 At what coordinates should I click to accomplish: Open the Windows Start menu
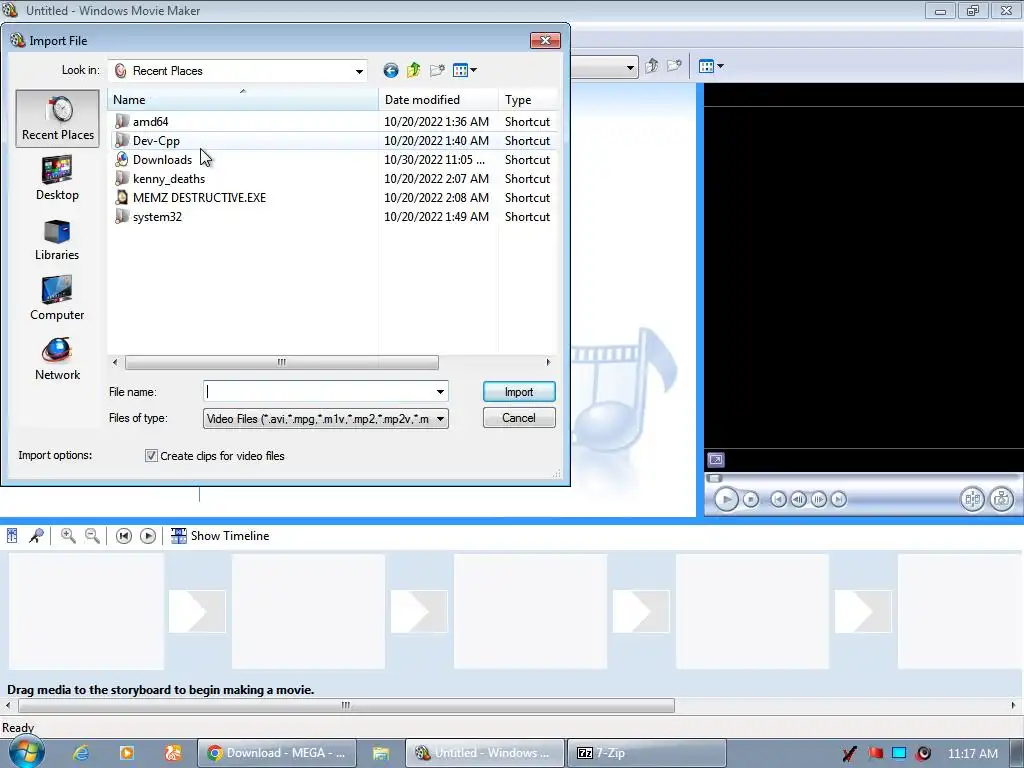point(26,752)
